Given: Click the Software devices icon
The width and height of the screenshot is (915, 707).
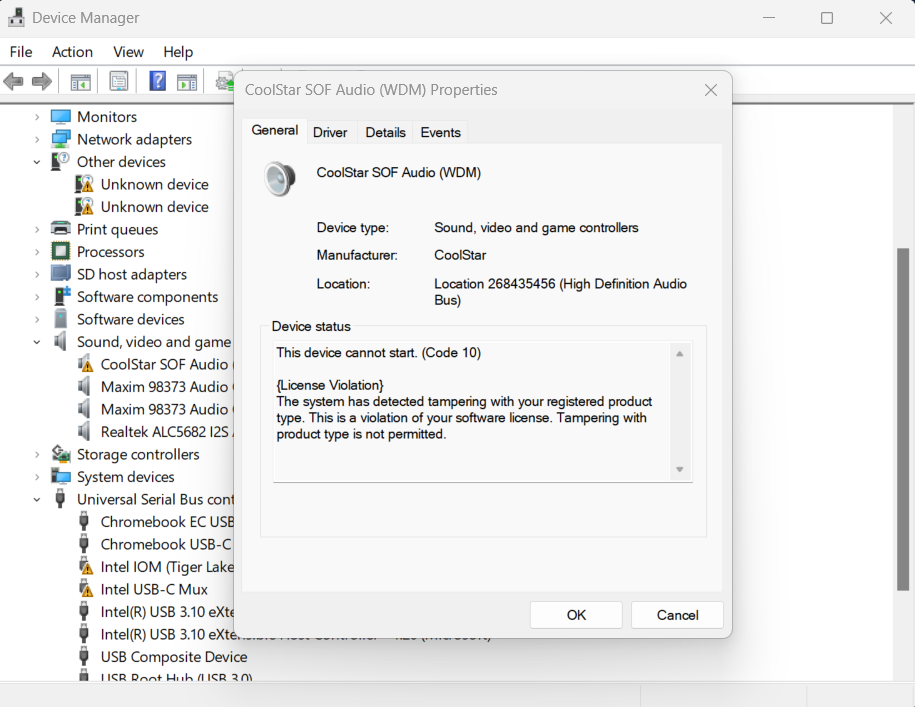Looking at the screenshot, I should click(x=60, y=319).
